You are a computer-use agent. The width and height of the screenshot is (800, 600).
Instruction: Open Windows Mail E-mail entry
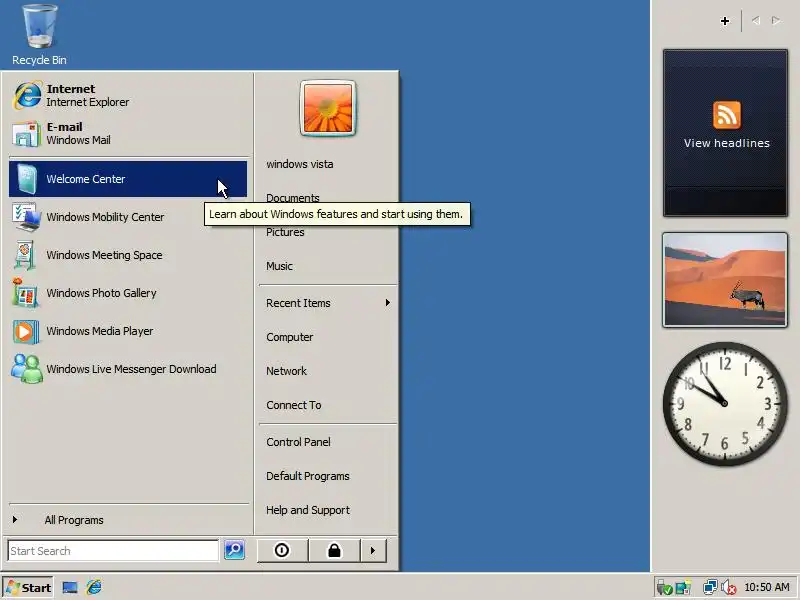(128, 133)
